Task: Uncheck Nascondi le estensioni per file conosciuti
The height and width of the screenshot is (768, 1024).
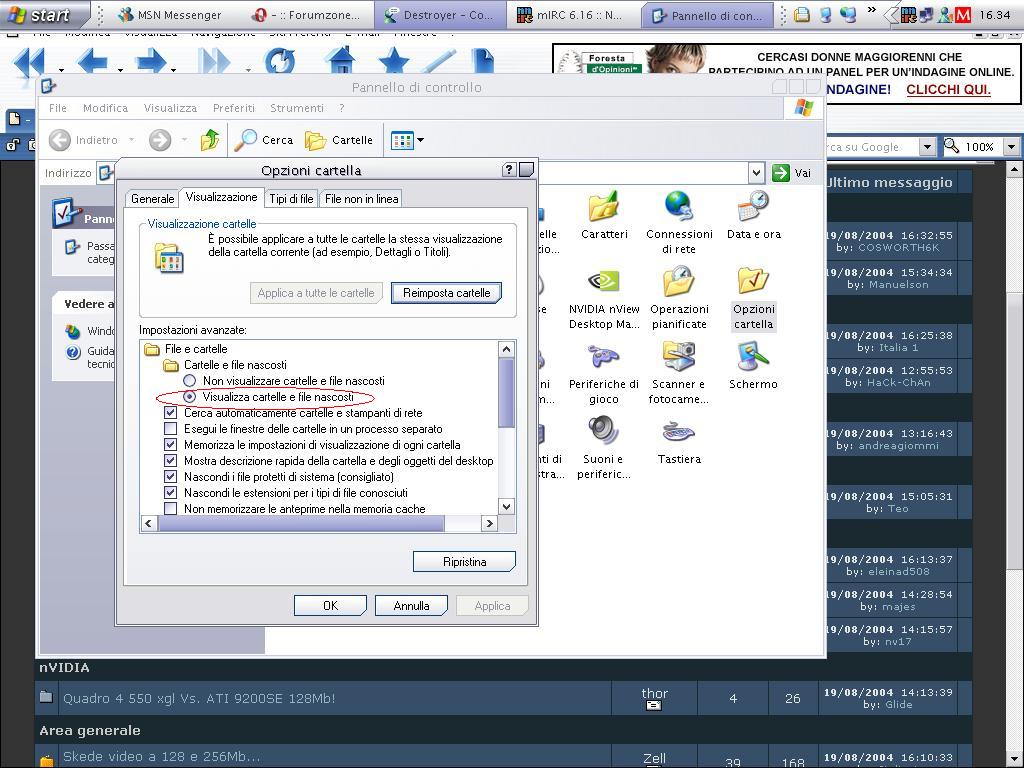Action: click(170, 493)
